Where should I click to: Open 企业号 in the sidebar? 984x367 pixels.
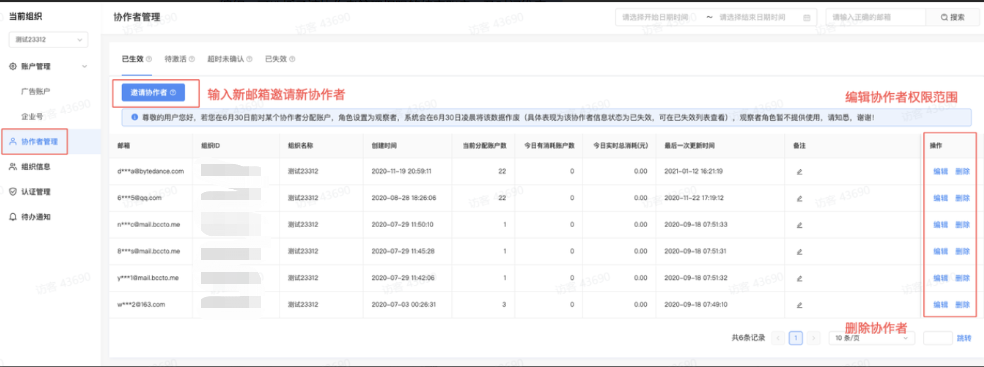coord(31,116)
